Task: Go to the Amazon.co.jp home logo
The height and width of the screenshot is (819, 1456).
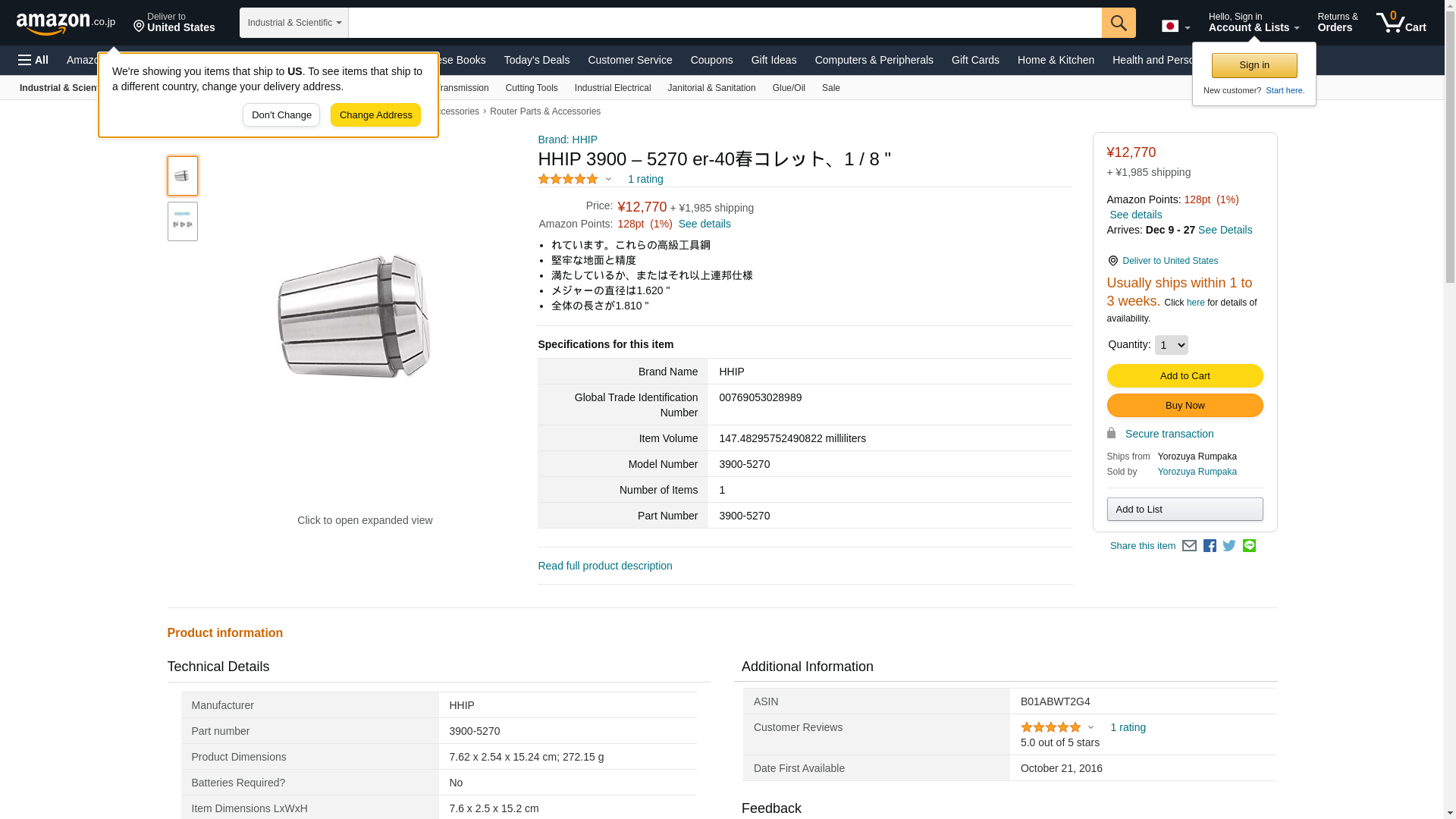Action: (x=65, y=24)
